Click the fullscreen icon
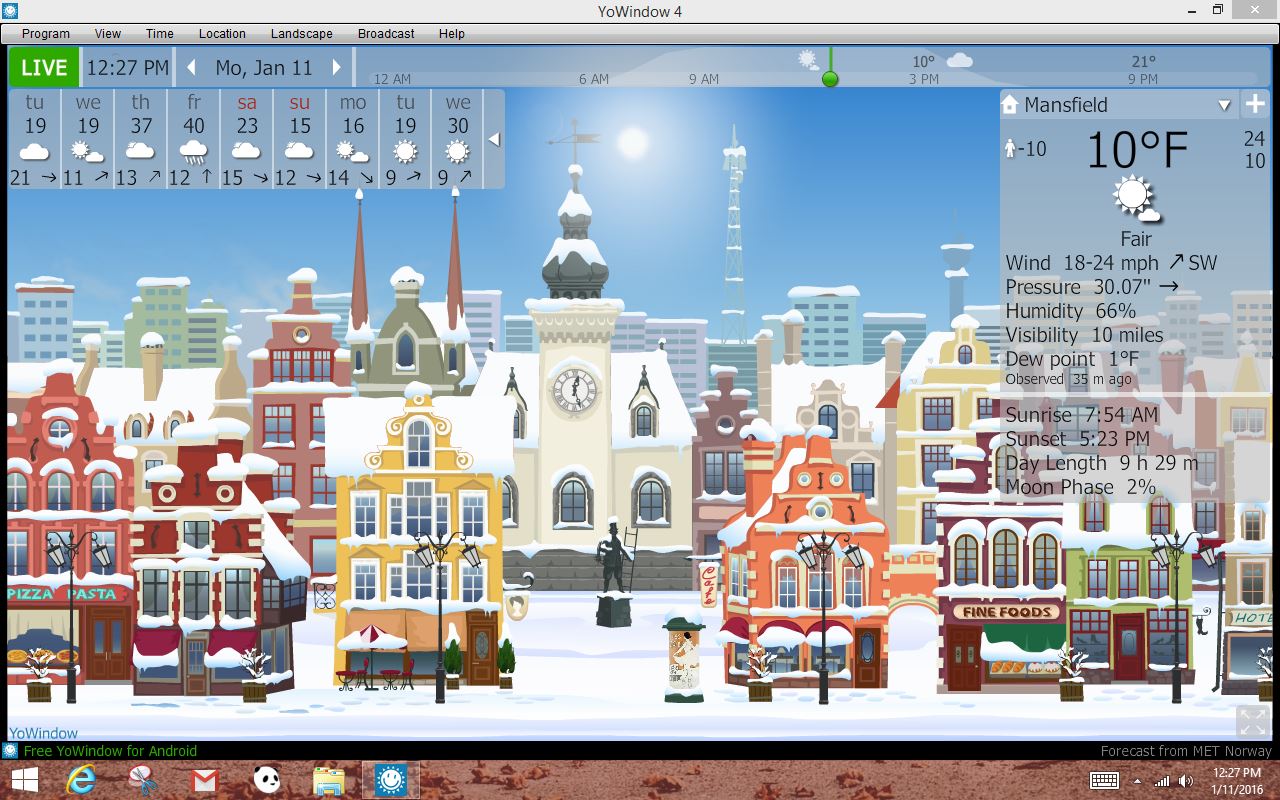This screenshot has width=1280, height=800. pyautogui.click(x=1253, y=721)
